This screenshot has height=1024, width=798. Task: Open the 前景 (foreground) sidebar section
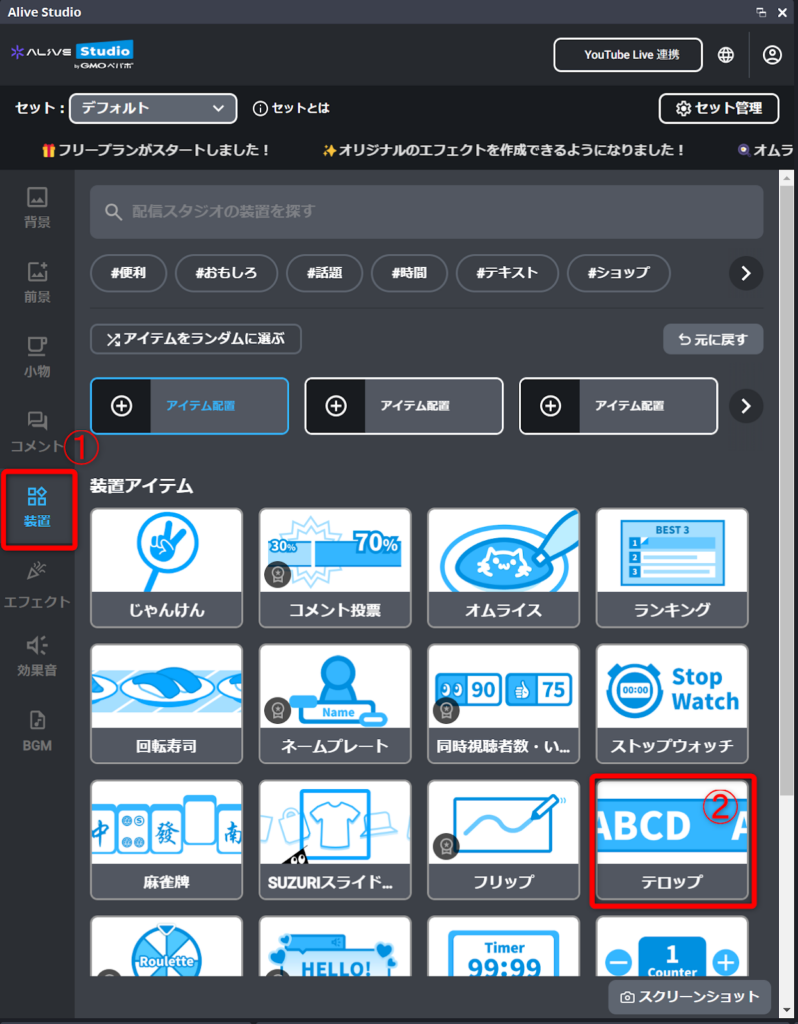(37, 282)
